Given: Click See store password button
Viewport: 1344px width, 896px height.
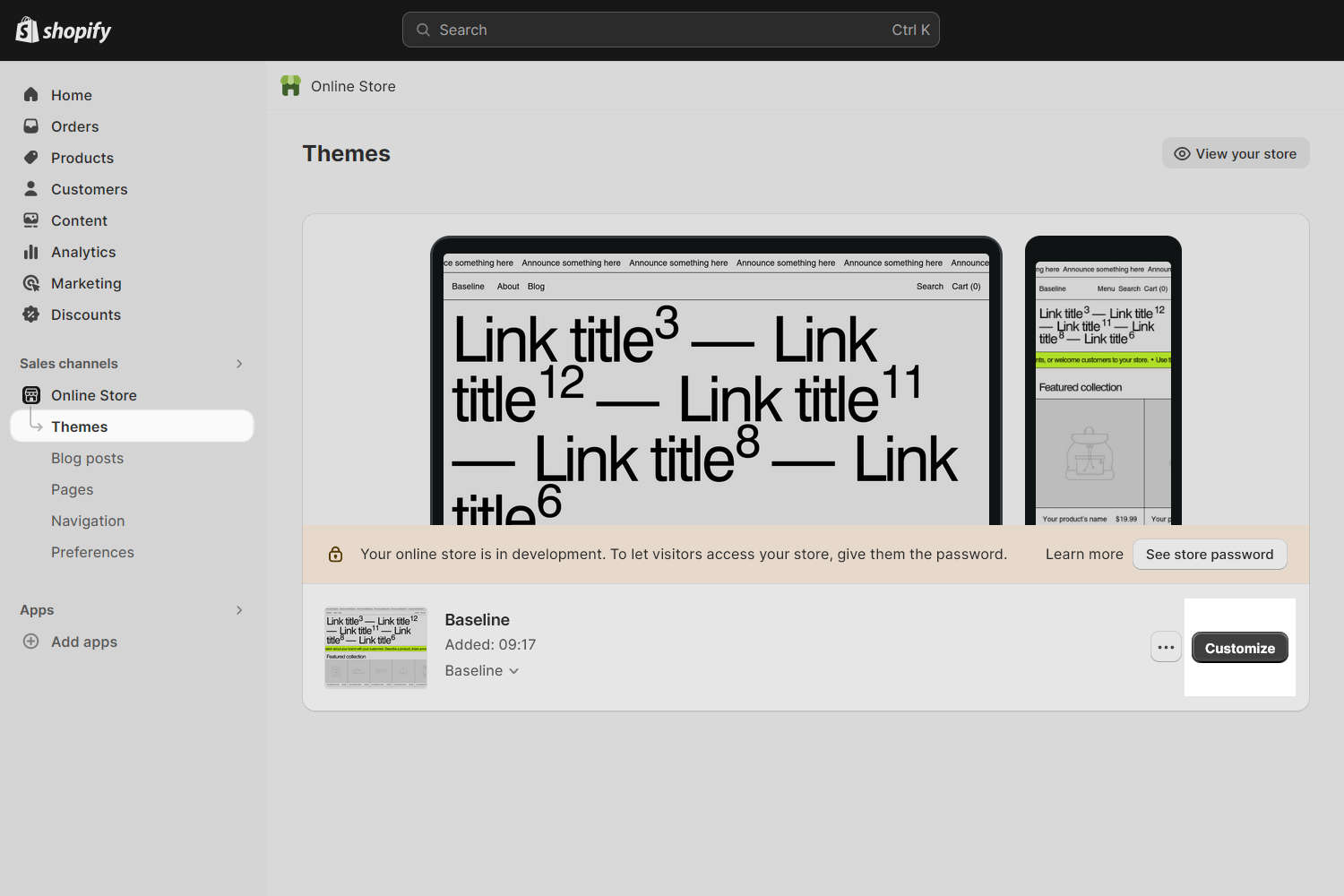Looking at the screenshot, I should 1210,554.
